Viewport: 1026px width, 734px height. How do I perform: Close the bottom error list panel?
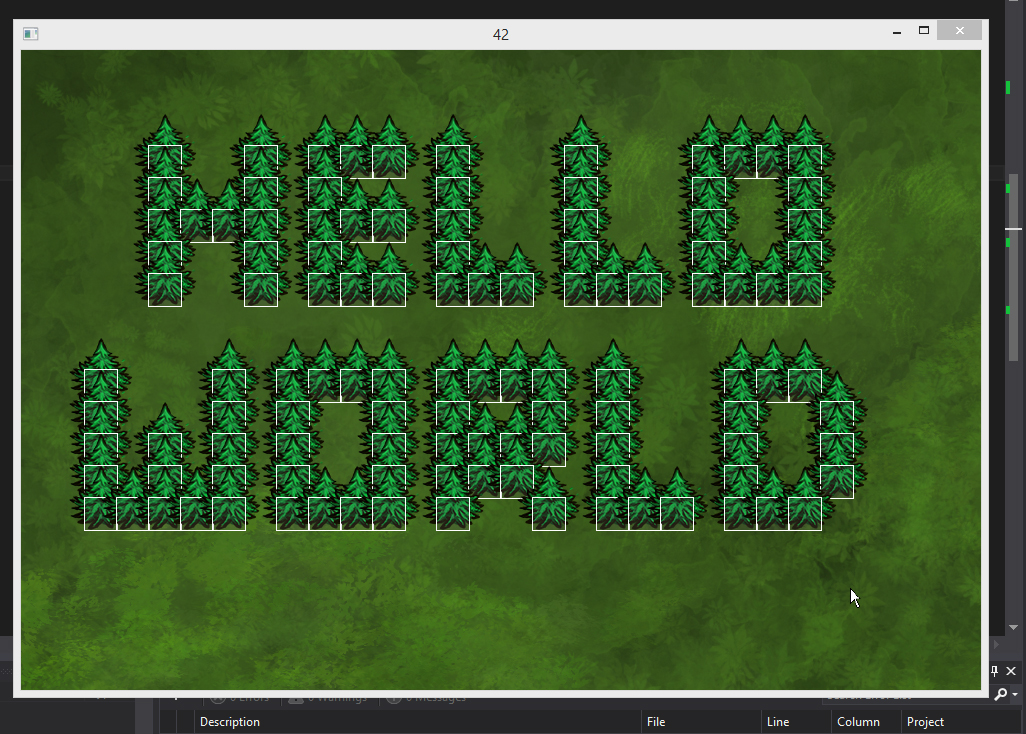tap(1011, 671)
